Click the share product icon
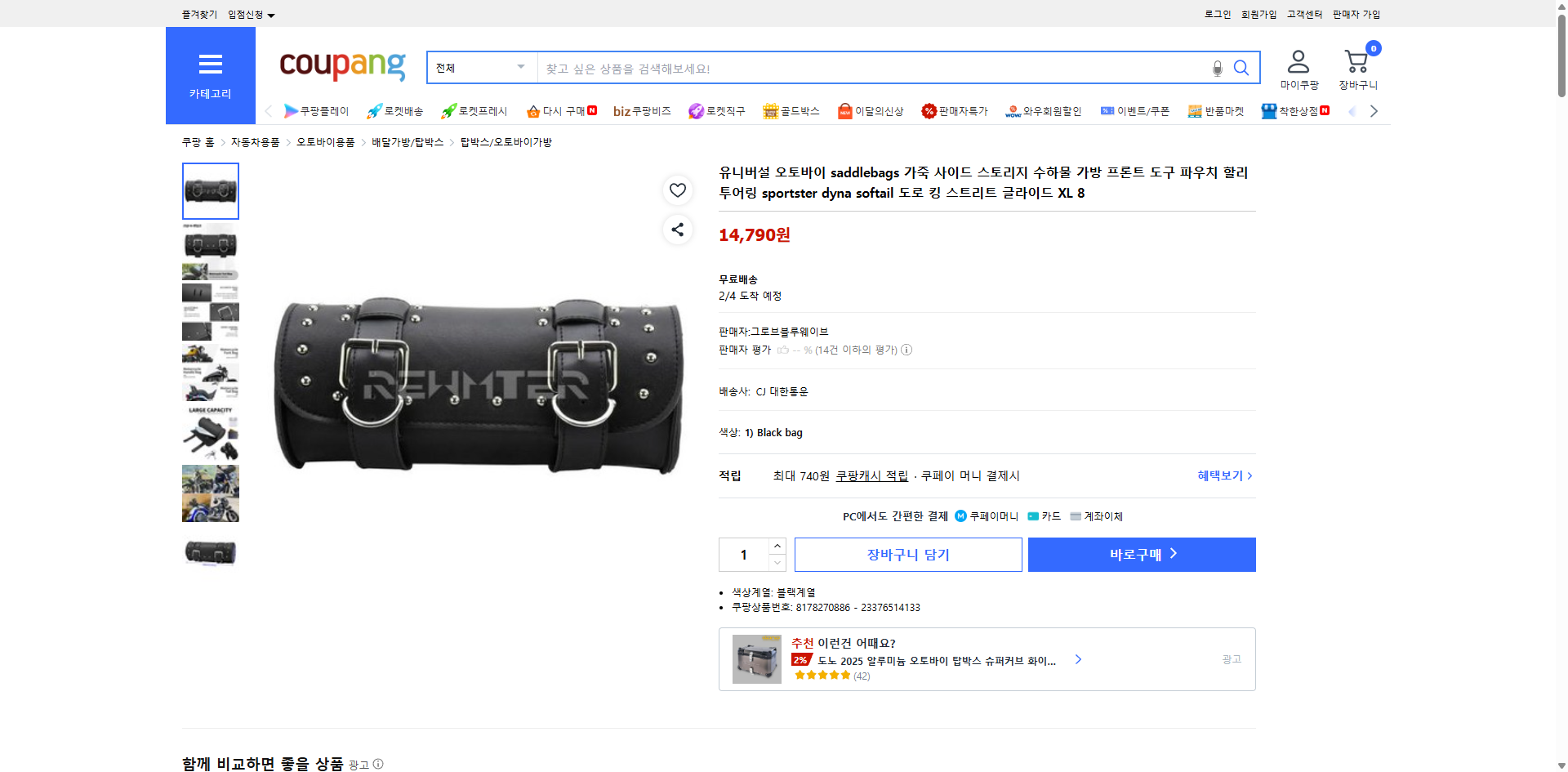The width and height of the screenshot is (1568, 772). (x=677, y=230)
